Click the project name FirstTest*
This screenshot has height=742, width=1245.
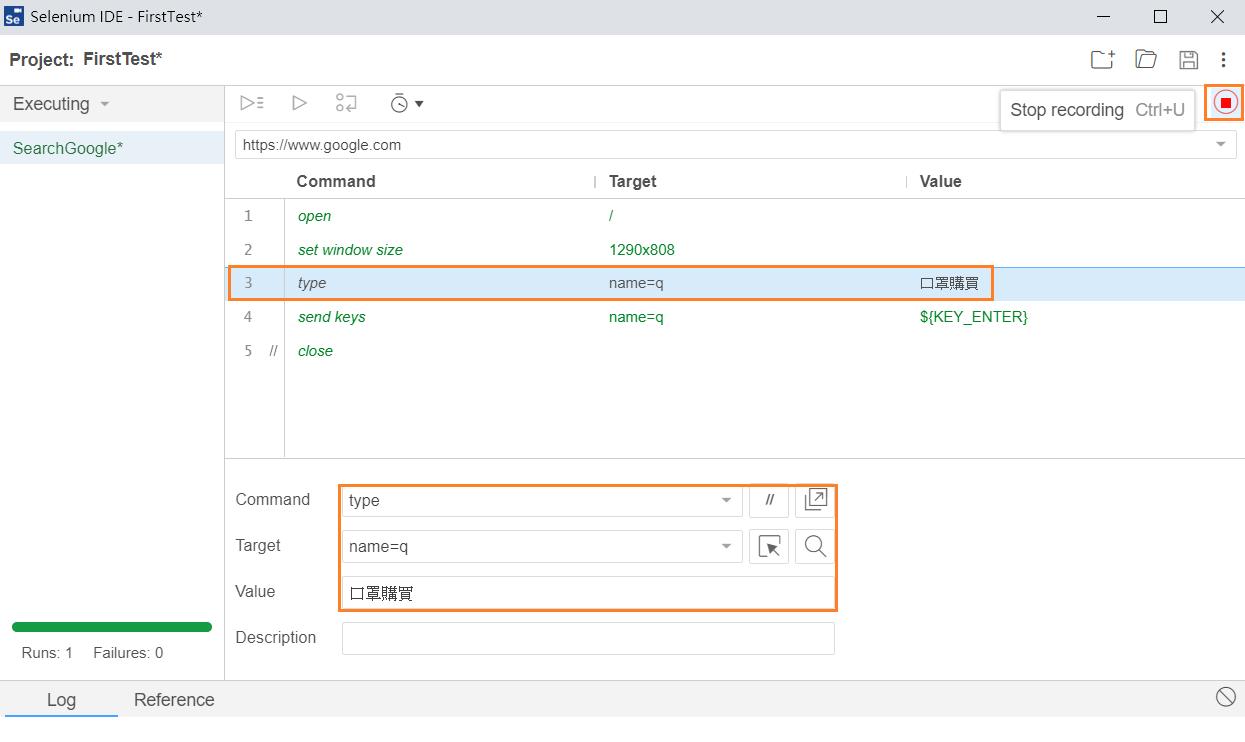click(123, 59)
